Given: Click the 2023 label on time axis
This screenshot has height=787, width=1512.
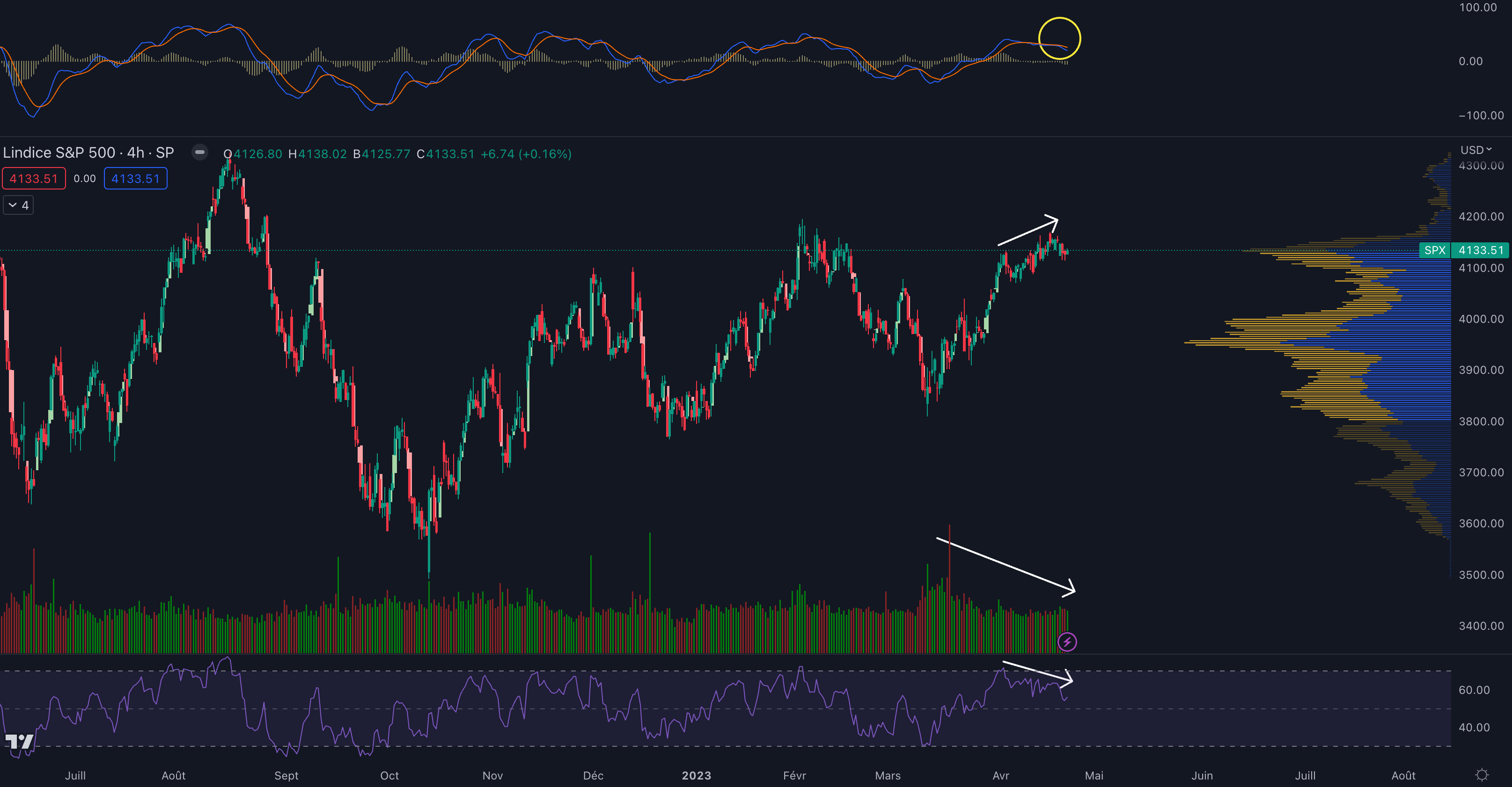Looking at the screenshot, I should coord(696,775).
